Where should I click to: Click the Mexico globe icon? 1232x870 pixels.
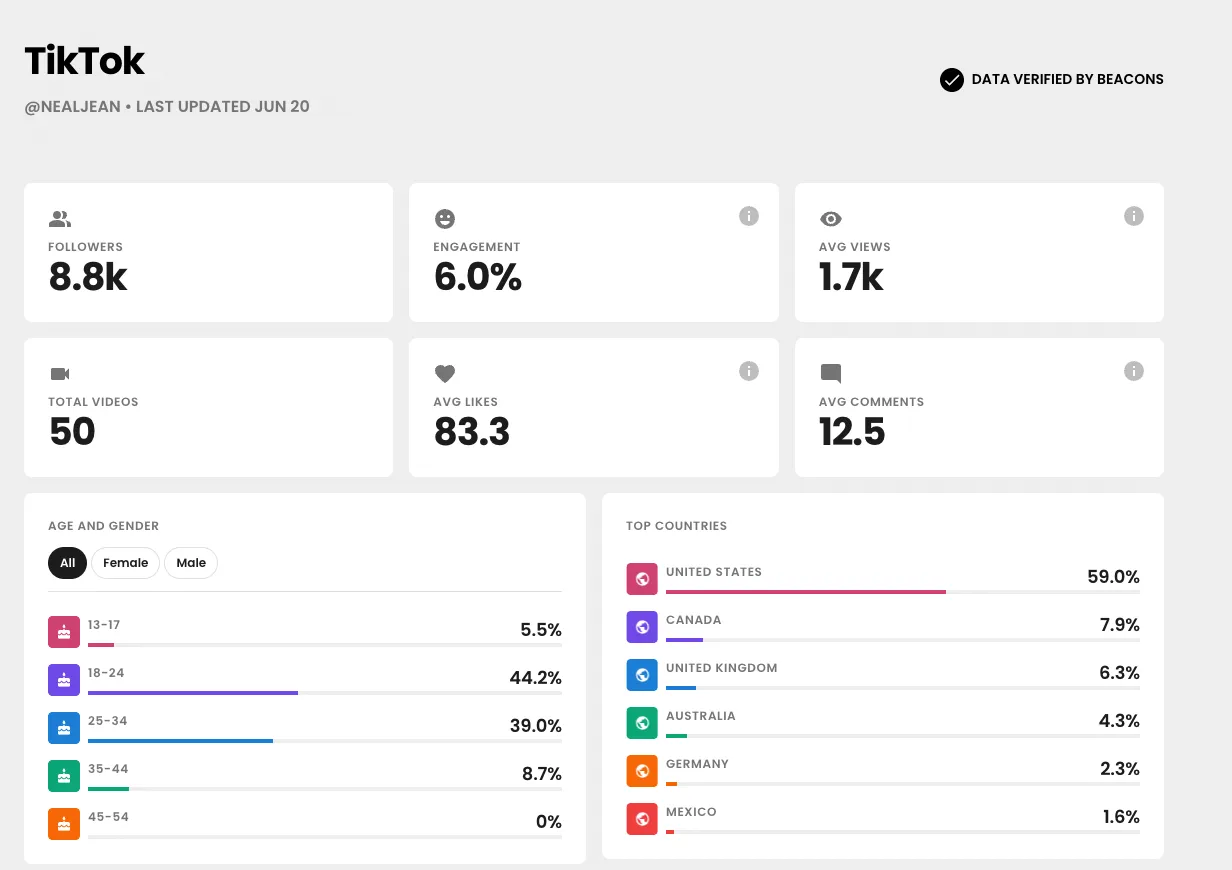(x=642, y=819)
